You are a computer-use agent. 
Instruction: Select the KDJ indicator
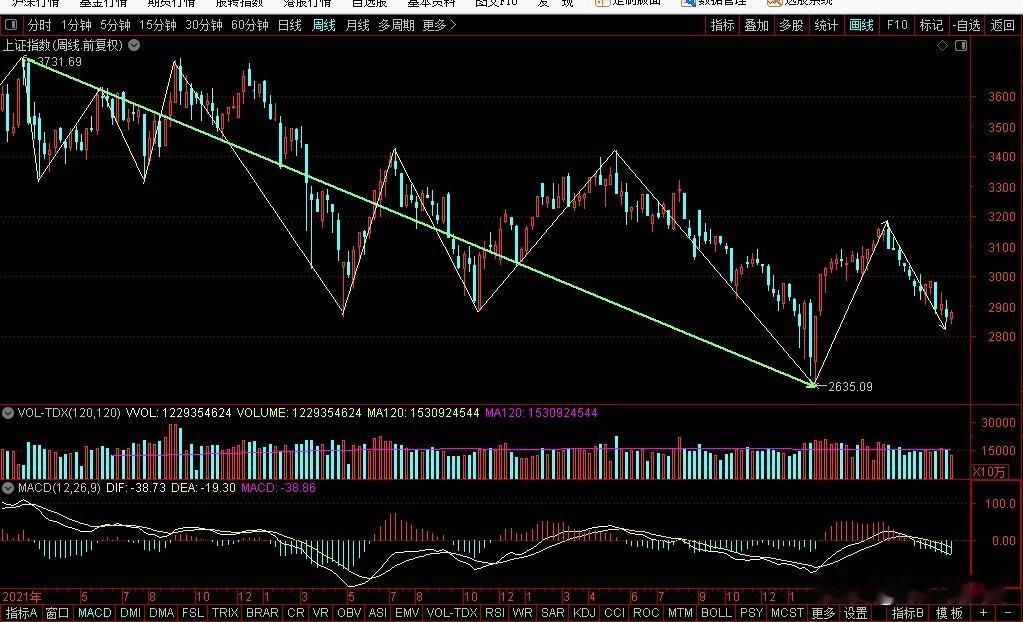click(x=584, y=613)
